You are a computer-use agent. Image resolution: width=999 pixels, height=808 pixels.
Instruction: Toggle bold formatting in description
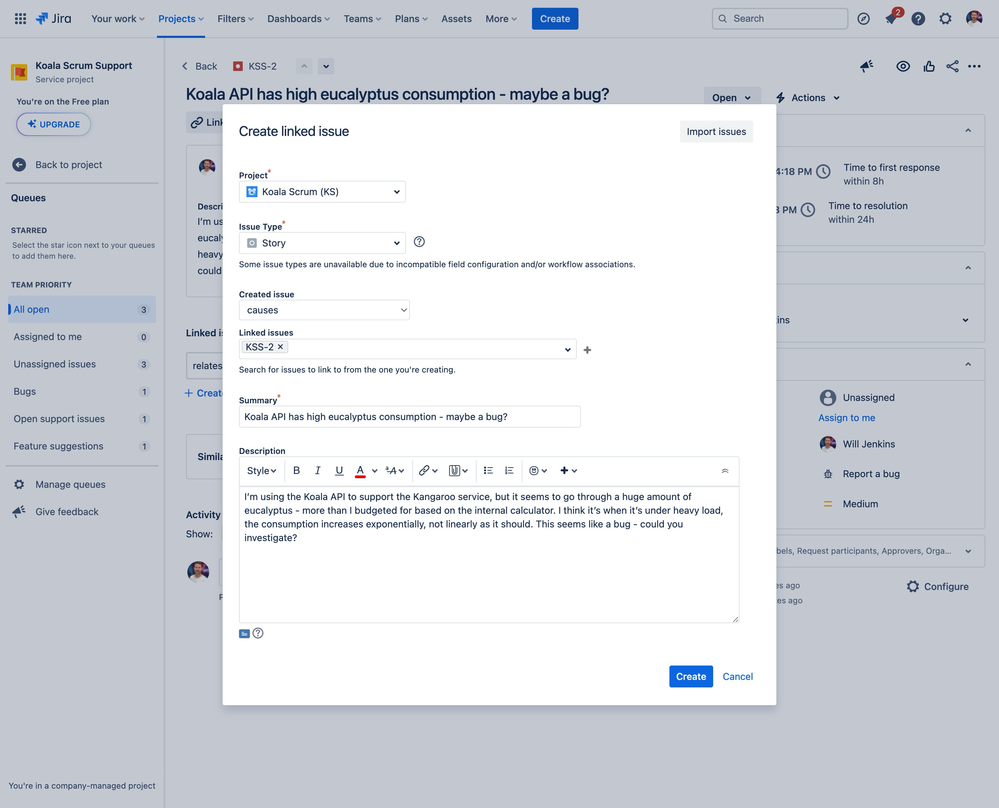pos(296,470)
